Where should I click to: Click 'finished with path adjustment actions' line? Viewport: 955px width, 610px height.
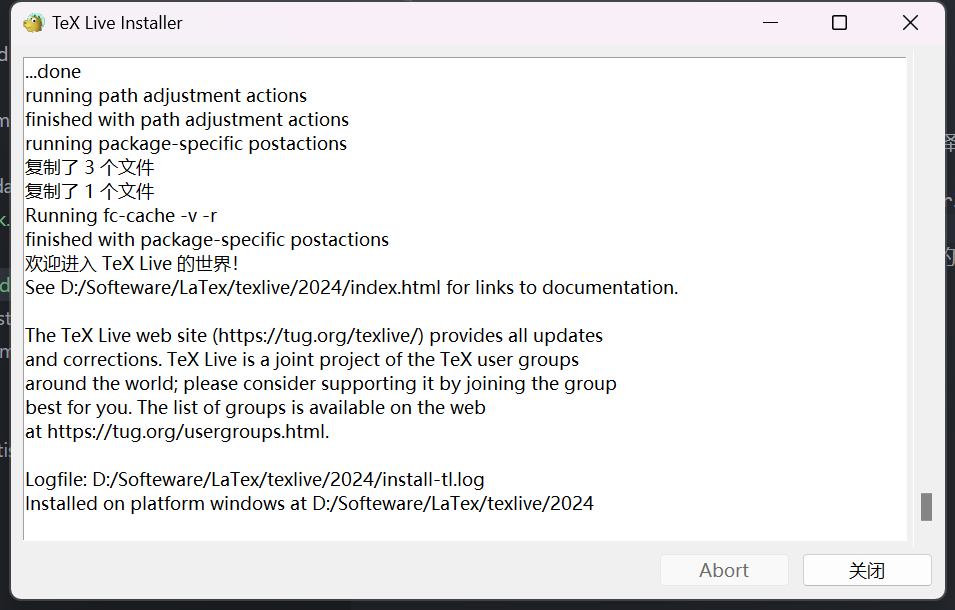coord(187,119)
